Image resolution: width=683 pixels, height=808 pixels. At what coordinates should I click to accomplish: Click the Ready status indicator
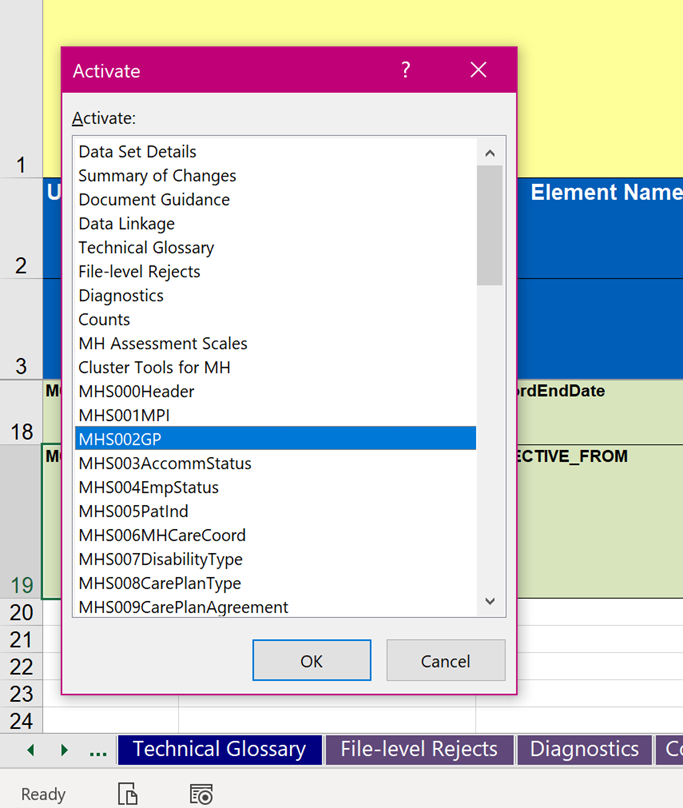click(x=43, y=794)
